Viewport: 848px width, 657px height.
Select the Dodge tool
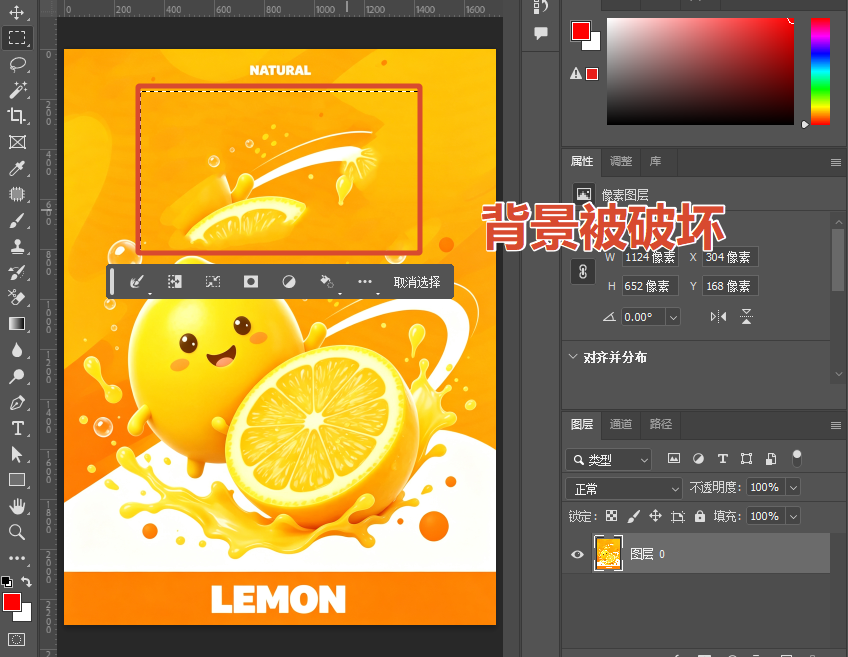tap(17, 376)
